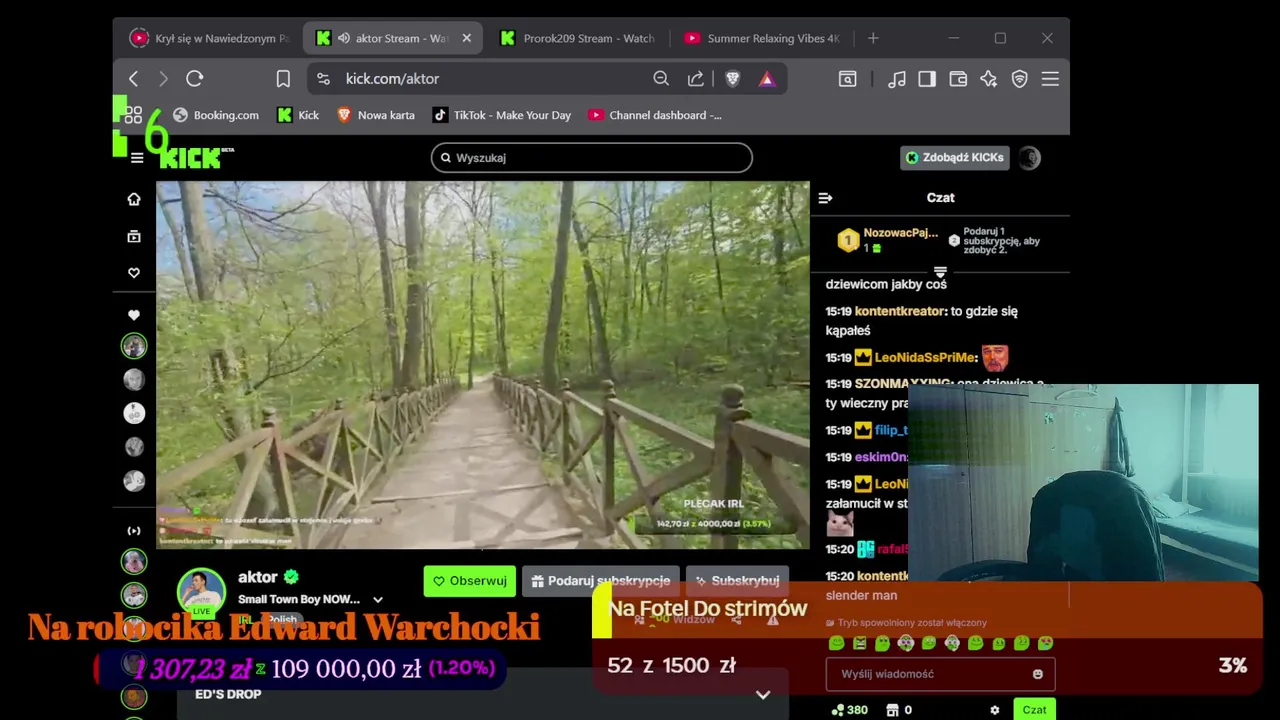1280x720 pixels.
Task: Open emoji picker in message field
Action: pyautogui.click(x=1037, y=674)
